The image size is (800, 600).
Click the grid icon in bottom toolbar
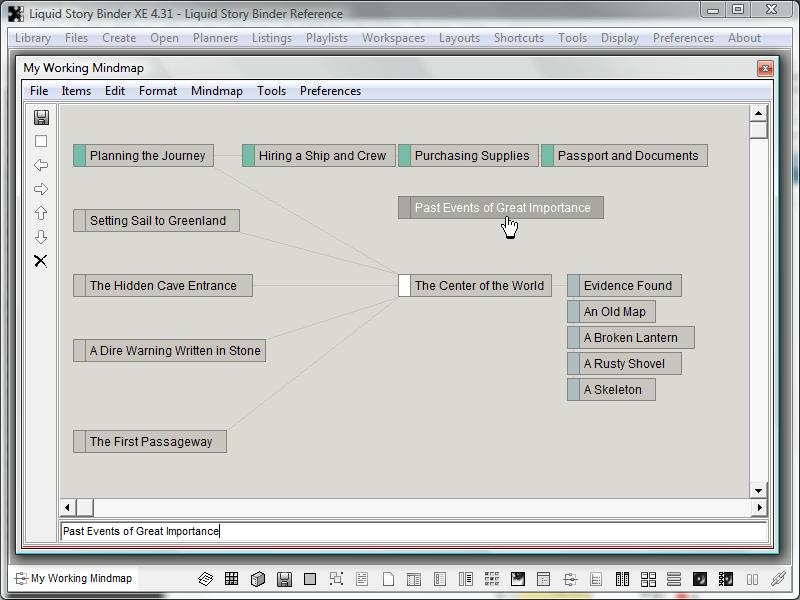coord(231,579)
